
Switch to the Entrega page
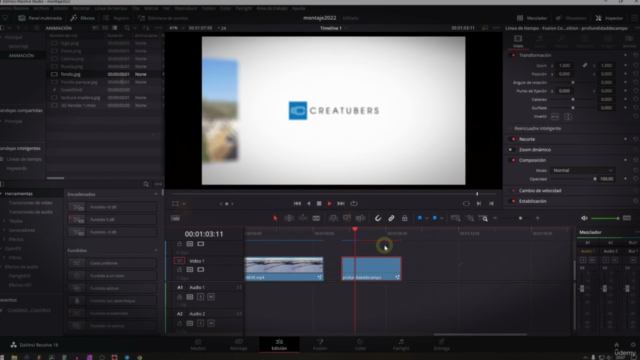441,344
